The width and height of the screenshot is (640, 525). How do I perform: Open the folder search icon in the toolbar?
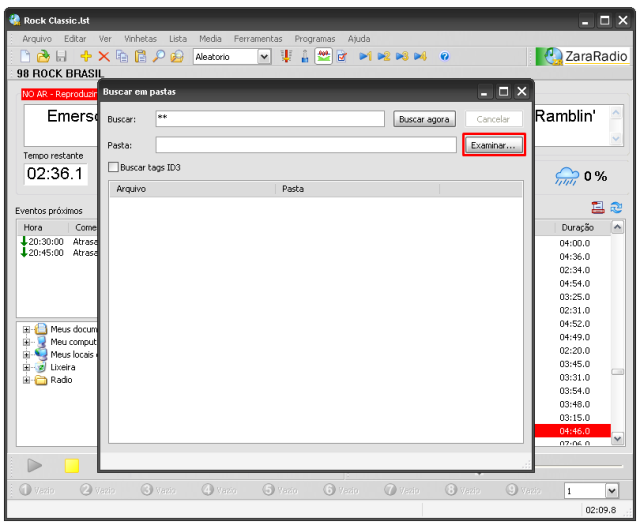pyautogui.click(x=177, y=56)
